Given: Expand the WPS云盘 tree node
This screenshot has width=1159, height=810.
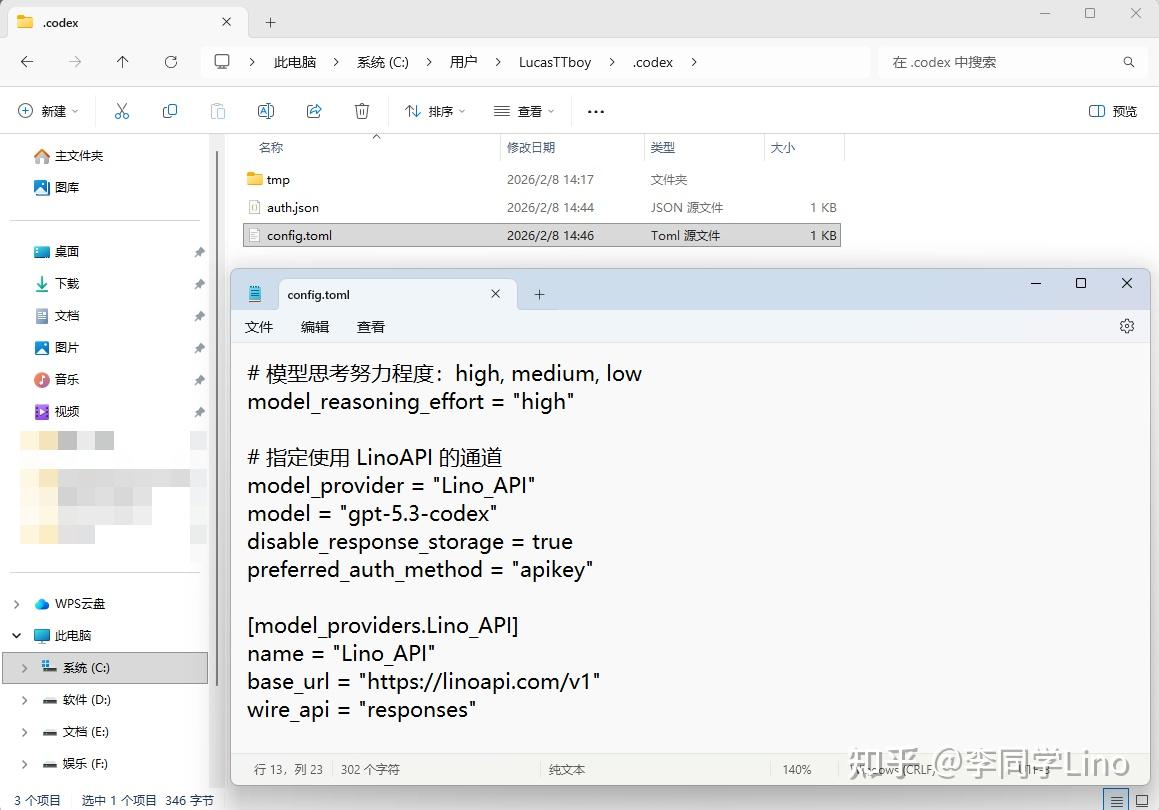Looking at the screenshot, I should (x=16, y=604).
